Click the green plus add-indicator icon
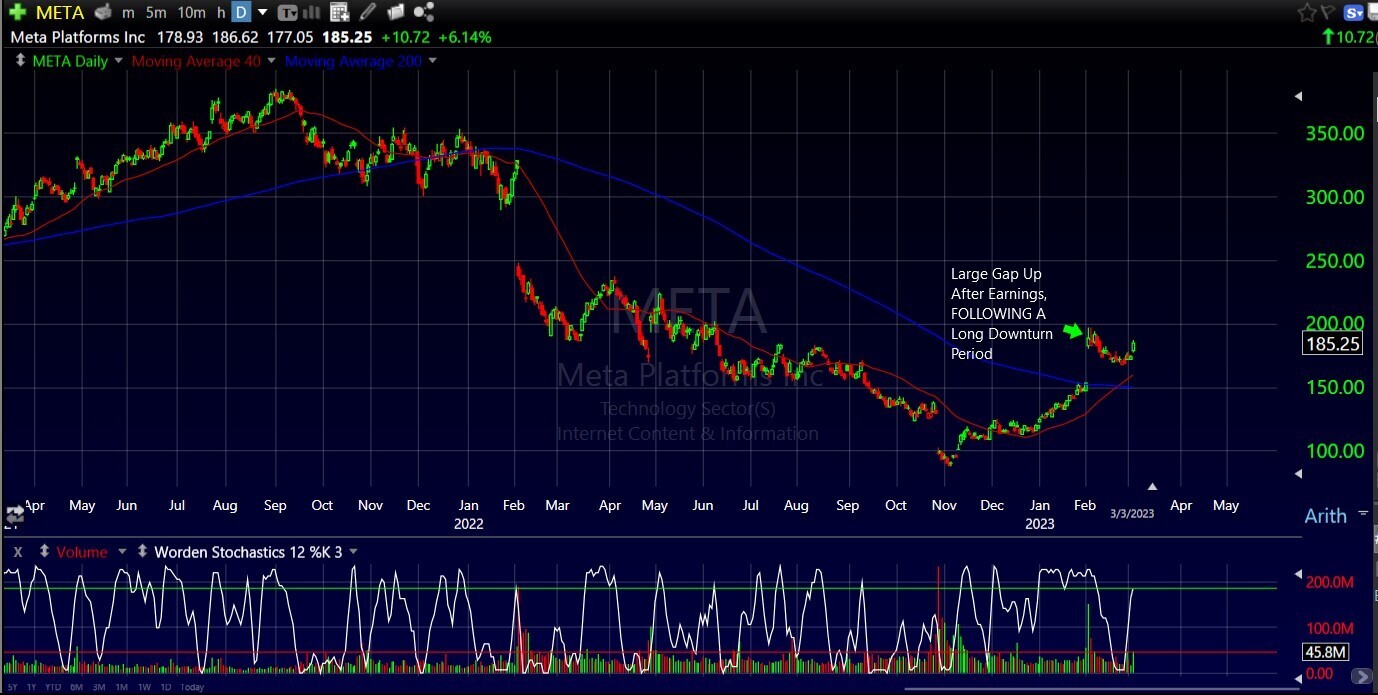 point(18,12)
